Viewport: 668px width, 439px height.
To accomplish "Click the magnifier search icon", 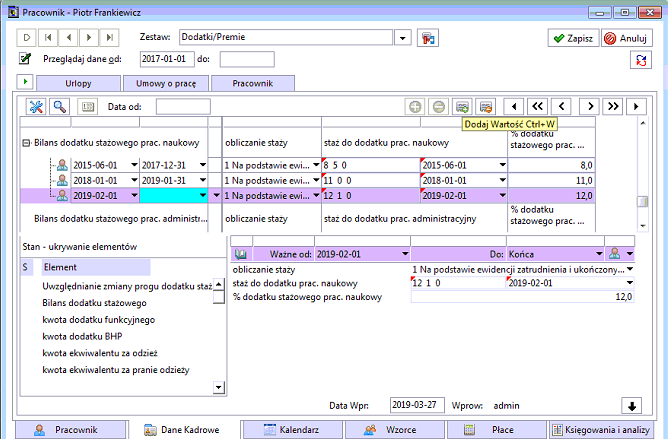I will click(60, 107).
